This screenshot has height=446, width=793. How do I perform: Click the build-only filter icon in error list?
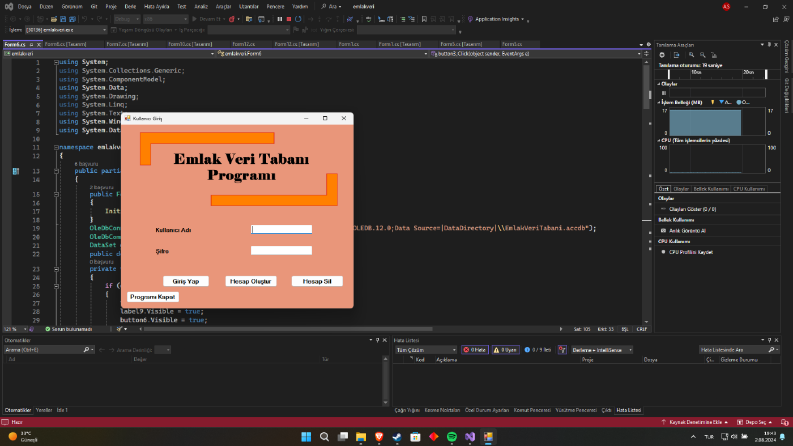(x=562, y=350)
